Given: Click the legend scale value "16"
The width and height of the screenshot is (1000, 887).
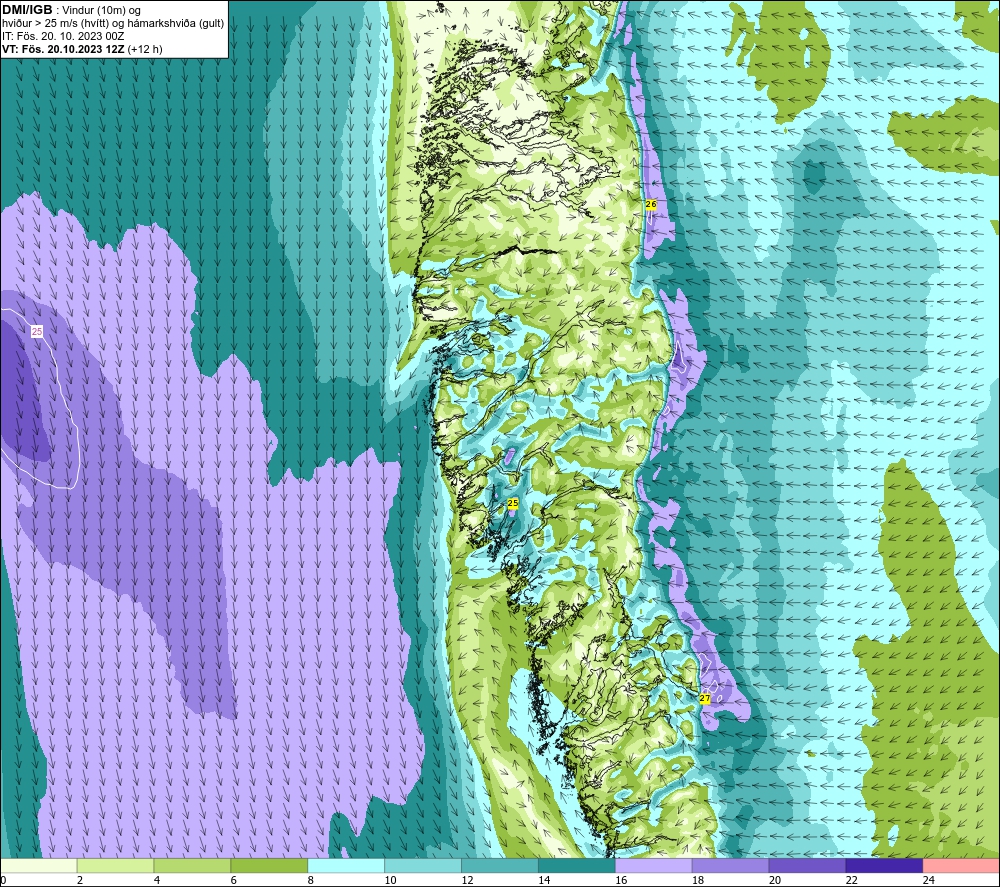Looking at the screenshot, I should [621, 881].
